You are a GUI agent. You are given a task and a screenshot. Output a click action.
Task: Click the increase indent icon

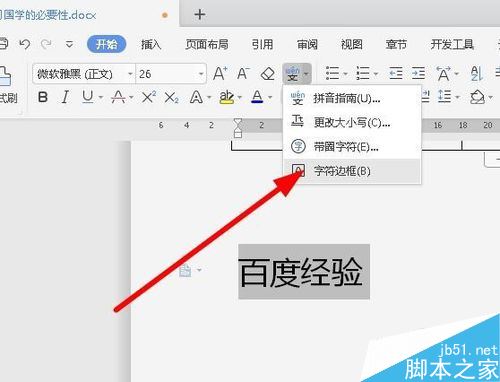(418, 73)
